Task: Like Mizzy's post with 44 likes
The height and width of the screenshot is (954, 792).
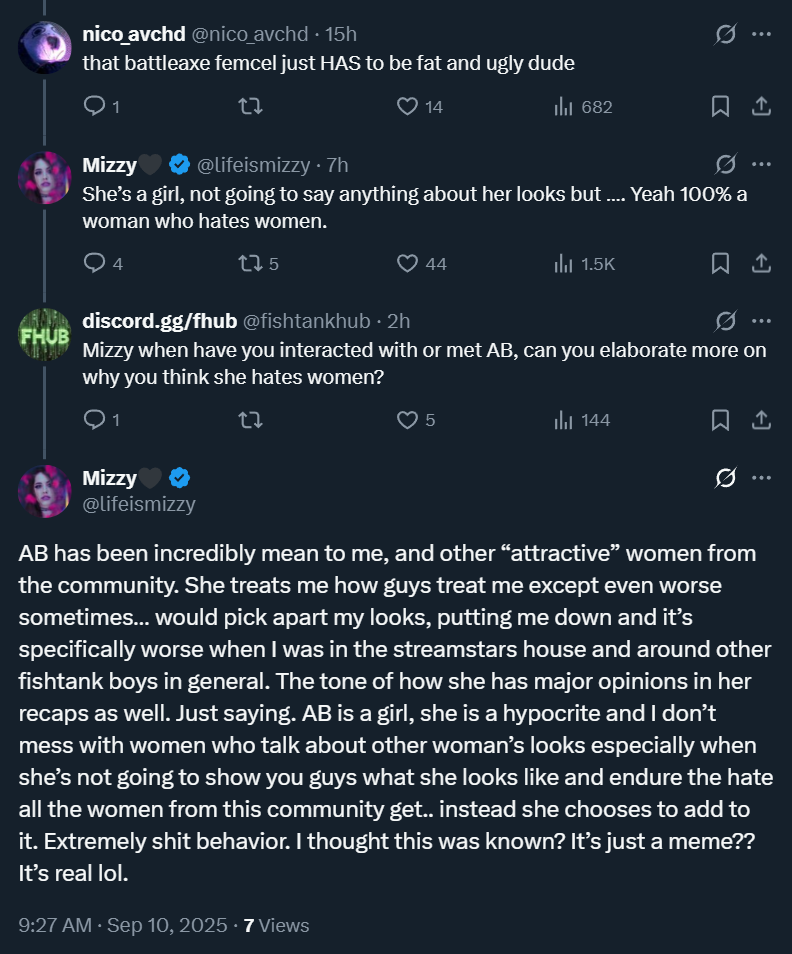Action: coord(407,263)
